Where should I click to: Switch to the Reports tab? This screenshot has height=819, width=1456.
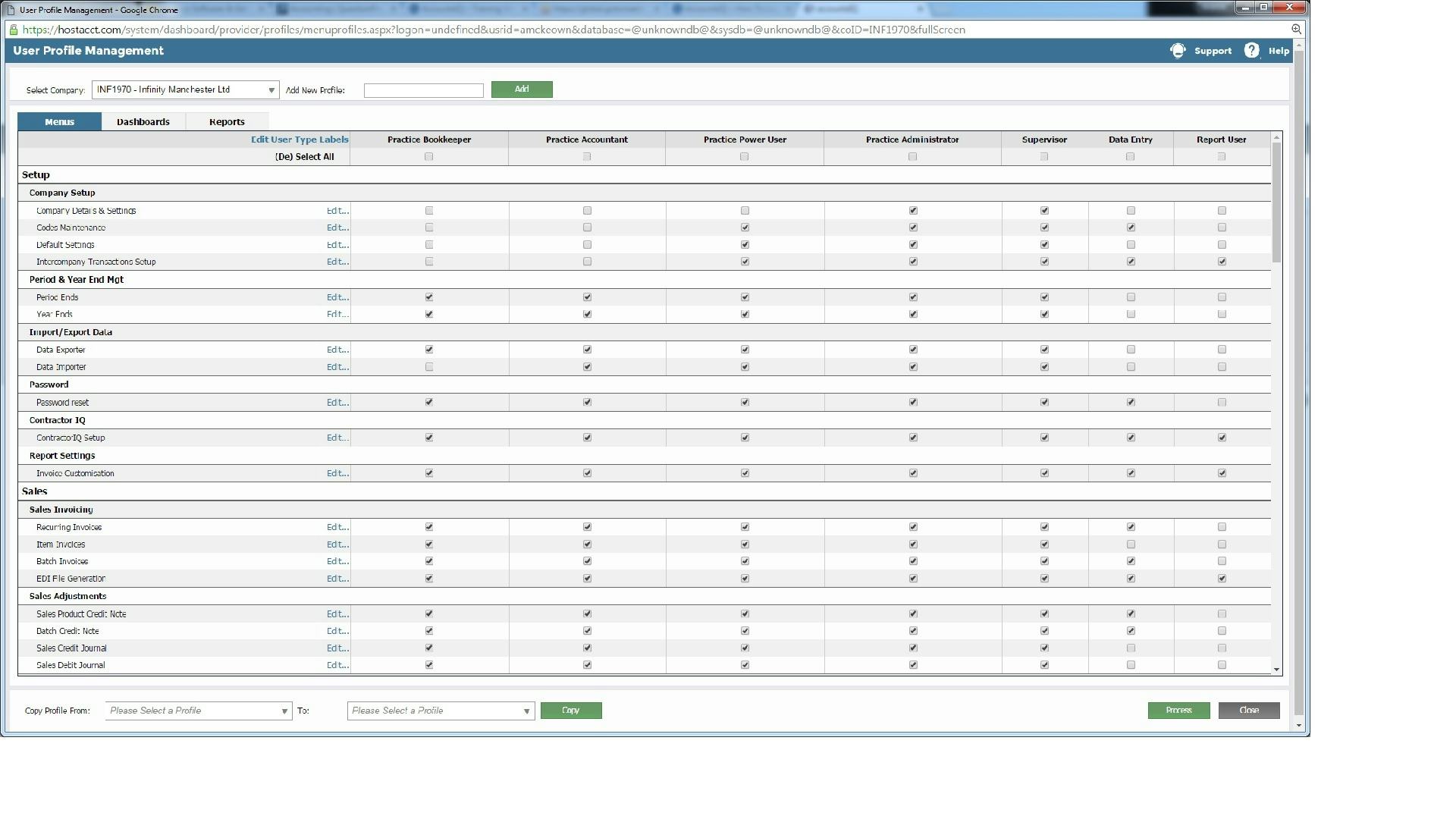(227, 122)
